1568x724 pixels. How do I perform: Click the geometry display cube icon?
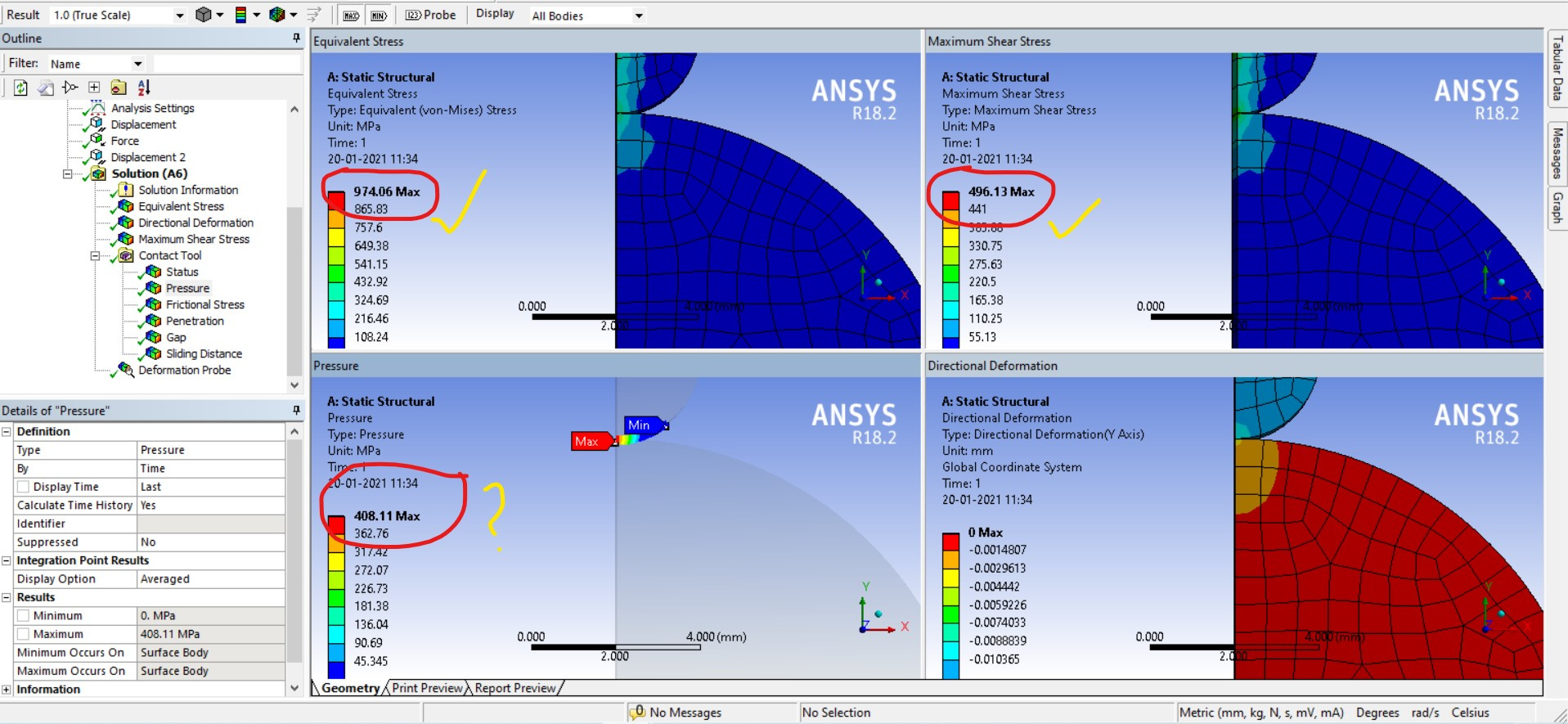click(203, 15)
